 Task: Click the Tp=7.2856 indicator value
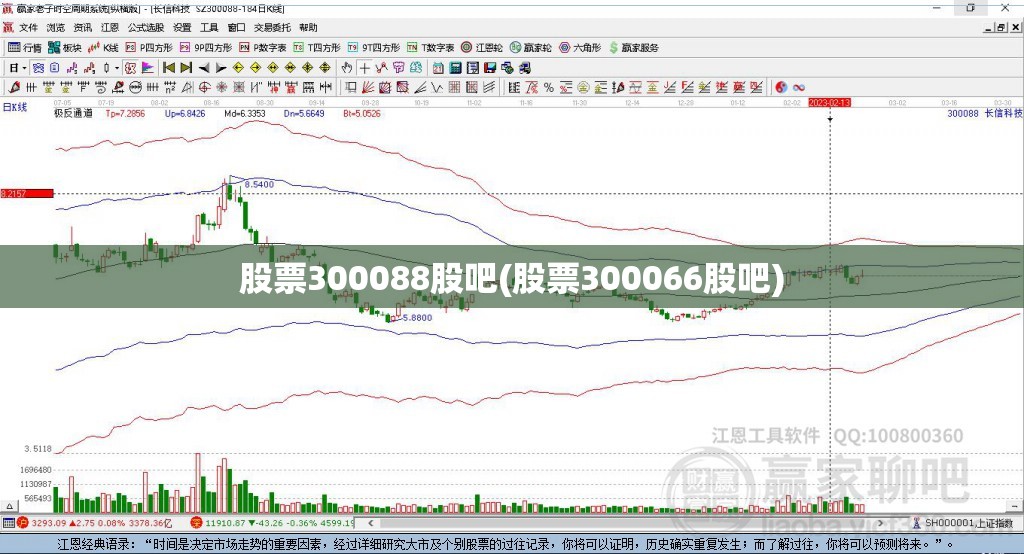tap(125, 113)
